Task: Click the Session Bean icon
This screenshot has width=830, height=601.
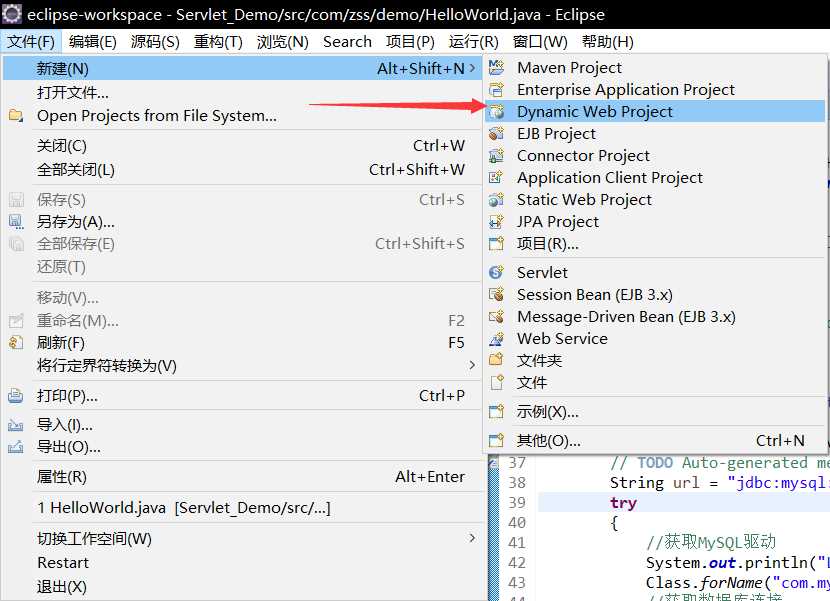Action: click(x=496, y=294)
